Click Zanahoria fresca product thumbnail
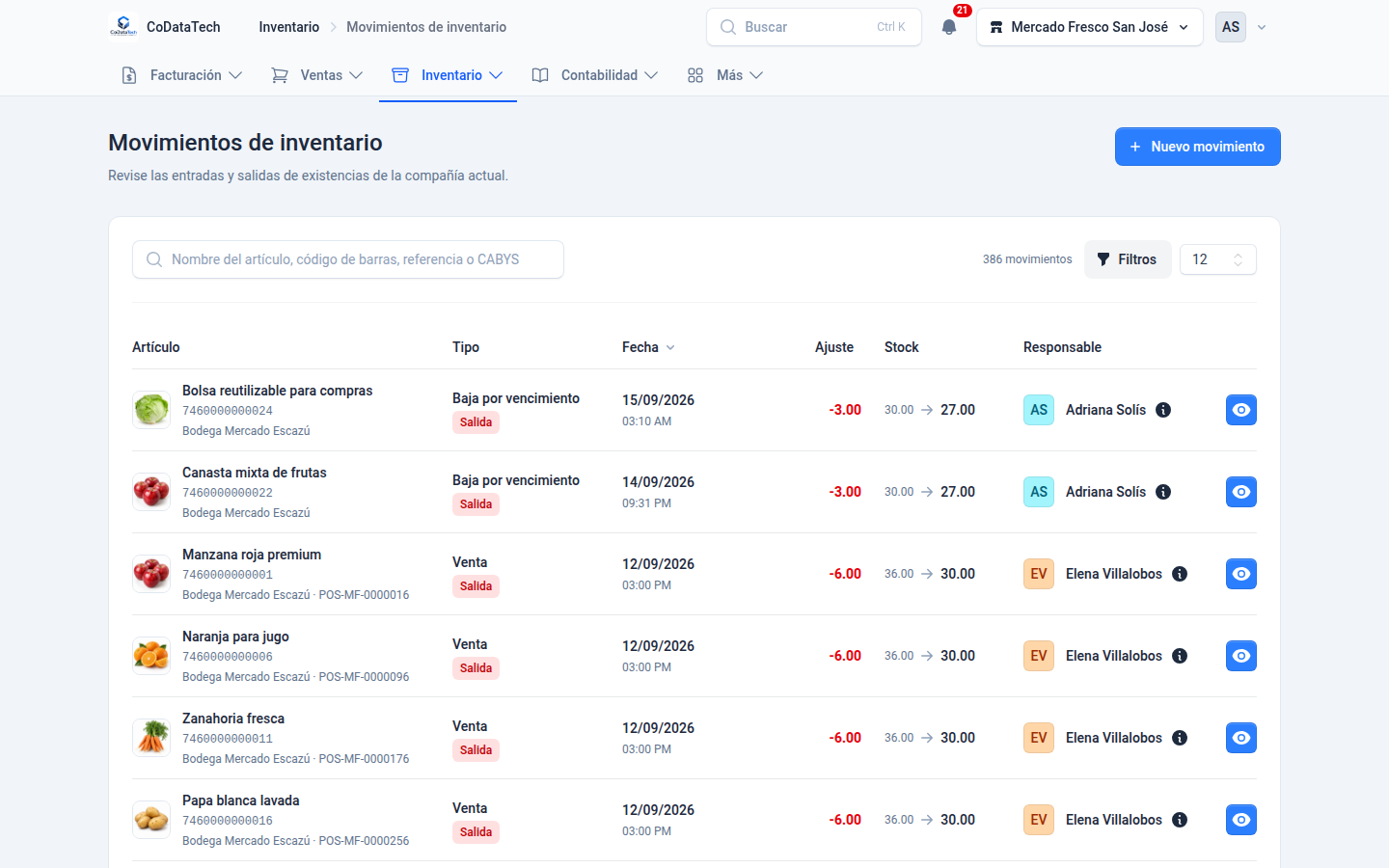Image resolution: width=1389 pixels, height=868 pixels. [151, 738]
